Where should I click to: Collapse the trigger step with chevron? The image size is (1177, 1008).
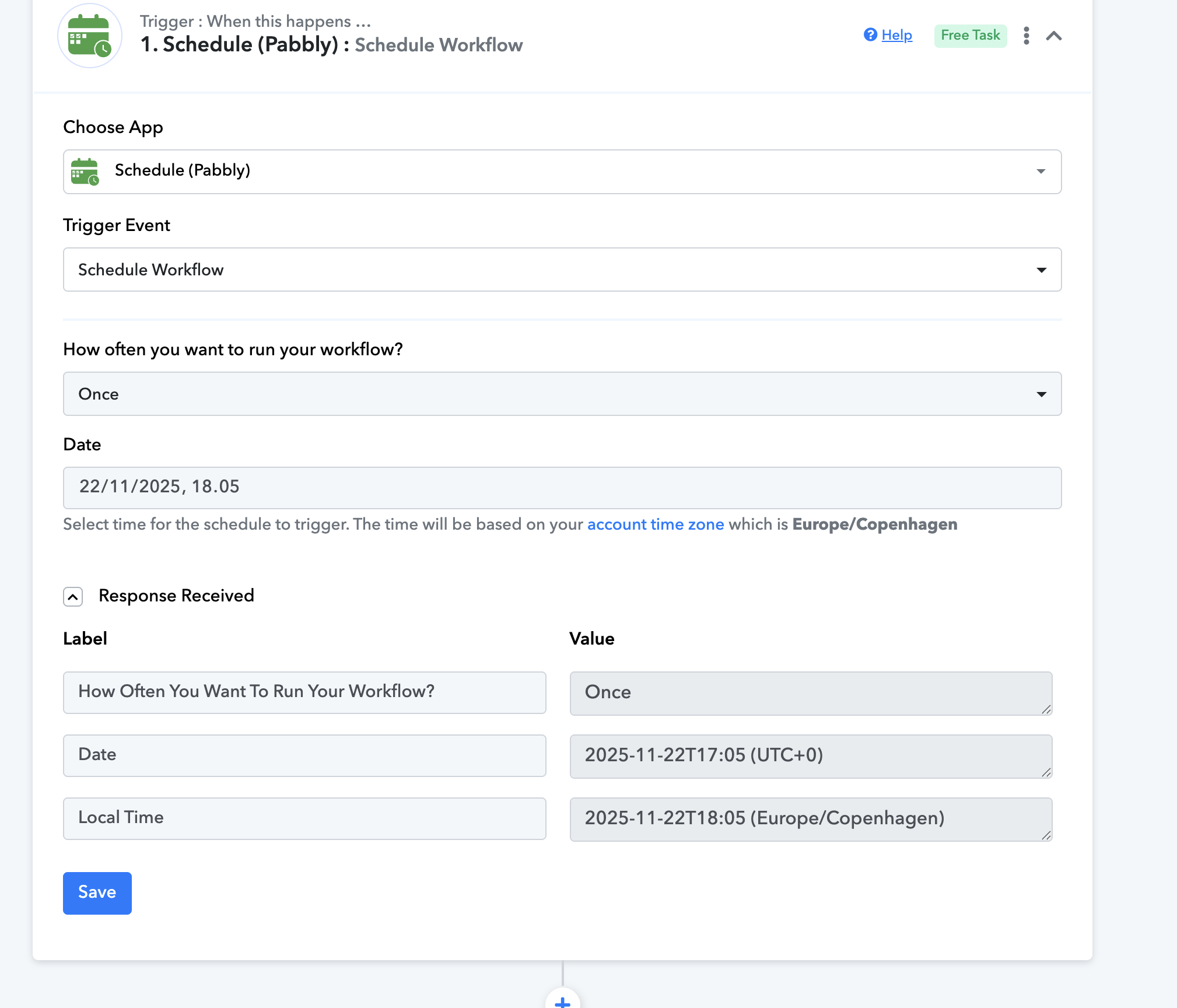tap(1053, 36)
